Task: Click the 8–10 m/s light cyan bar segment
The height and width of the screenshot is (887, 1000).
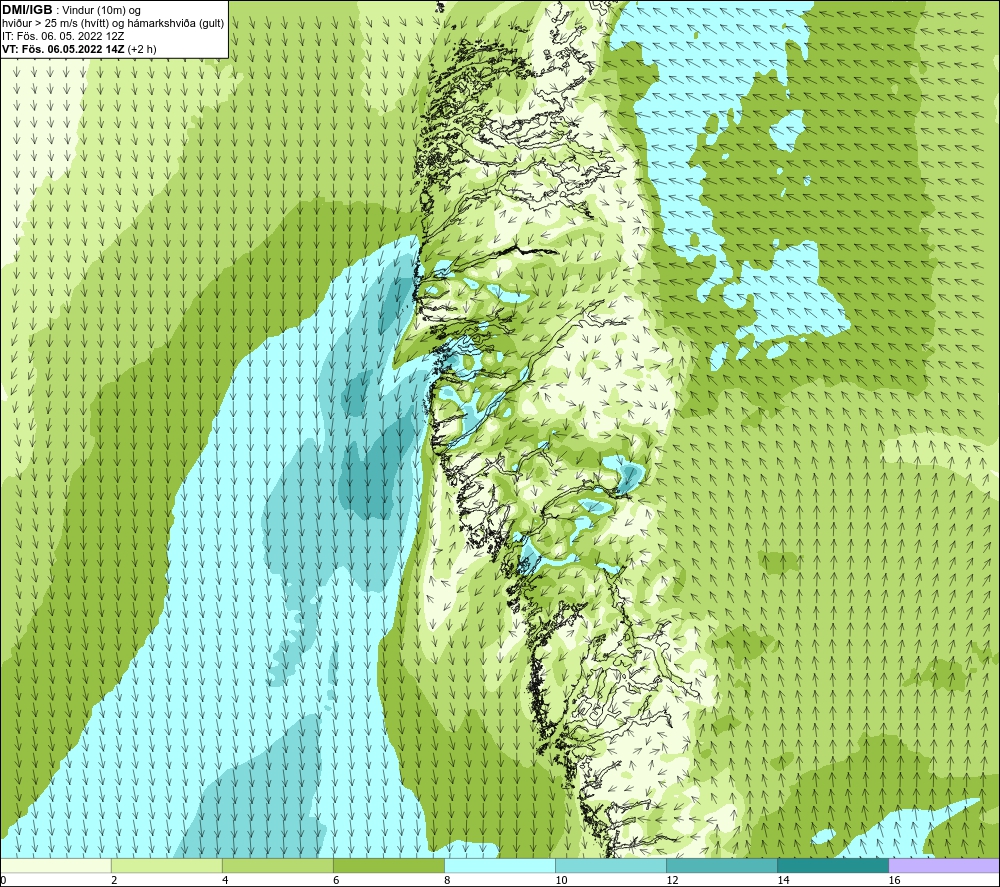Action: (x=500, y=865)
